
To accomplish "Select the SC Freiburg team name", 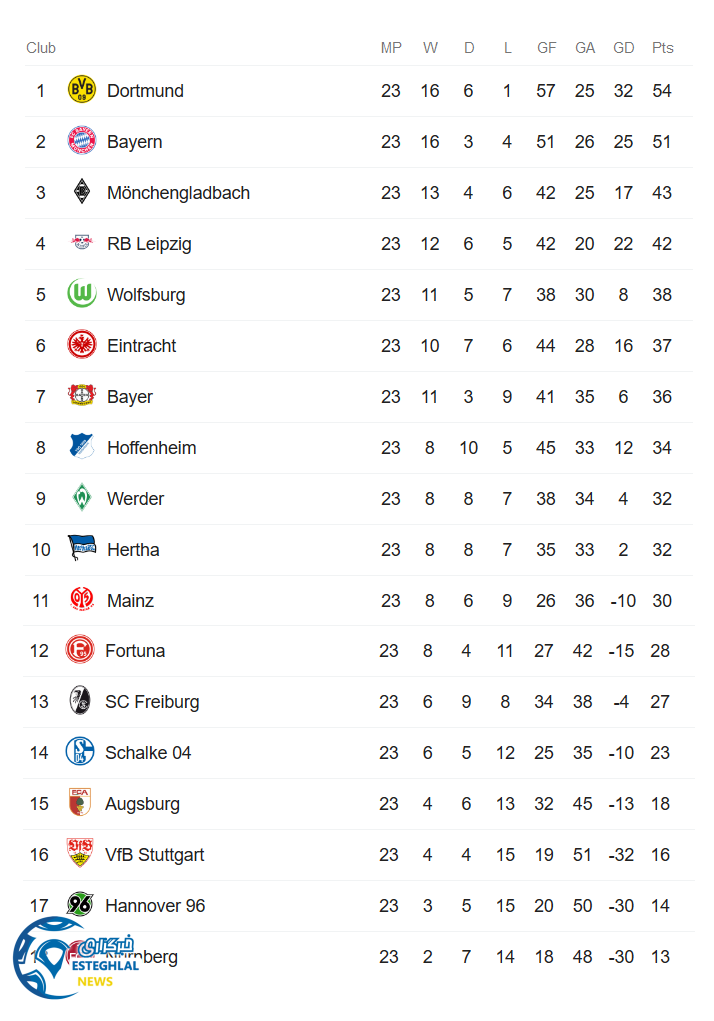I will point(152,702).
